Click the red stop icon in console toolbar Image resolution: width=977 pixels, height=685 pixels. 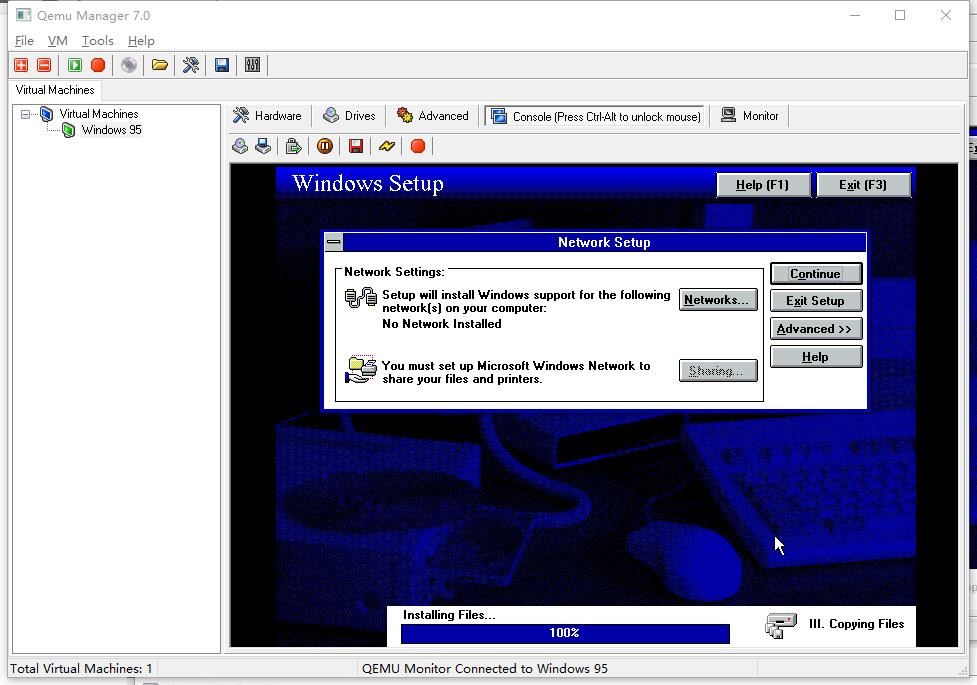418,146
